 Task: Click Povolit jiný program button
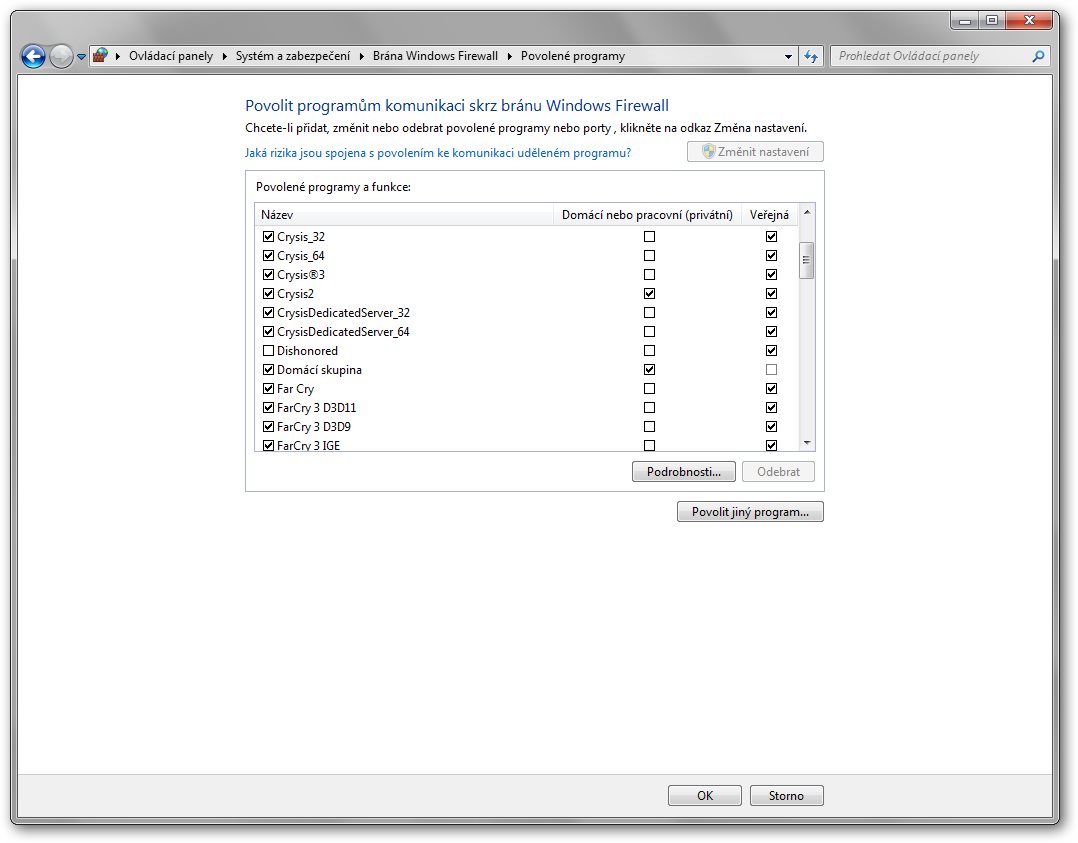tap(750, 512)
